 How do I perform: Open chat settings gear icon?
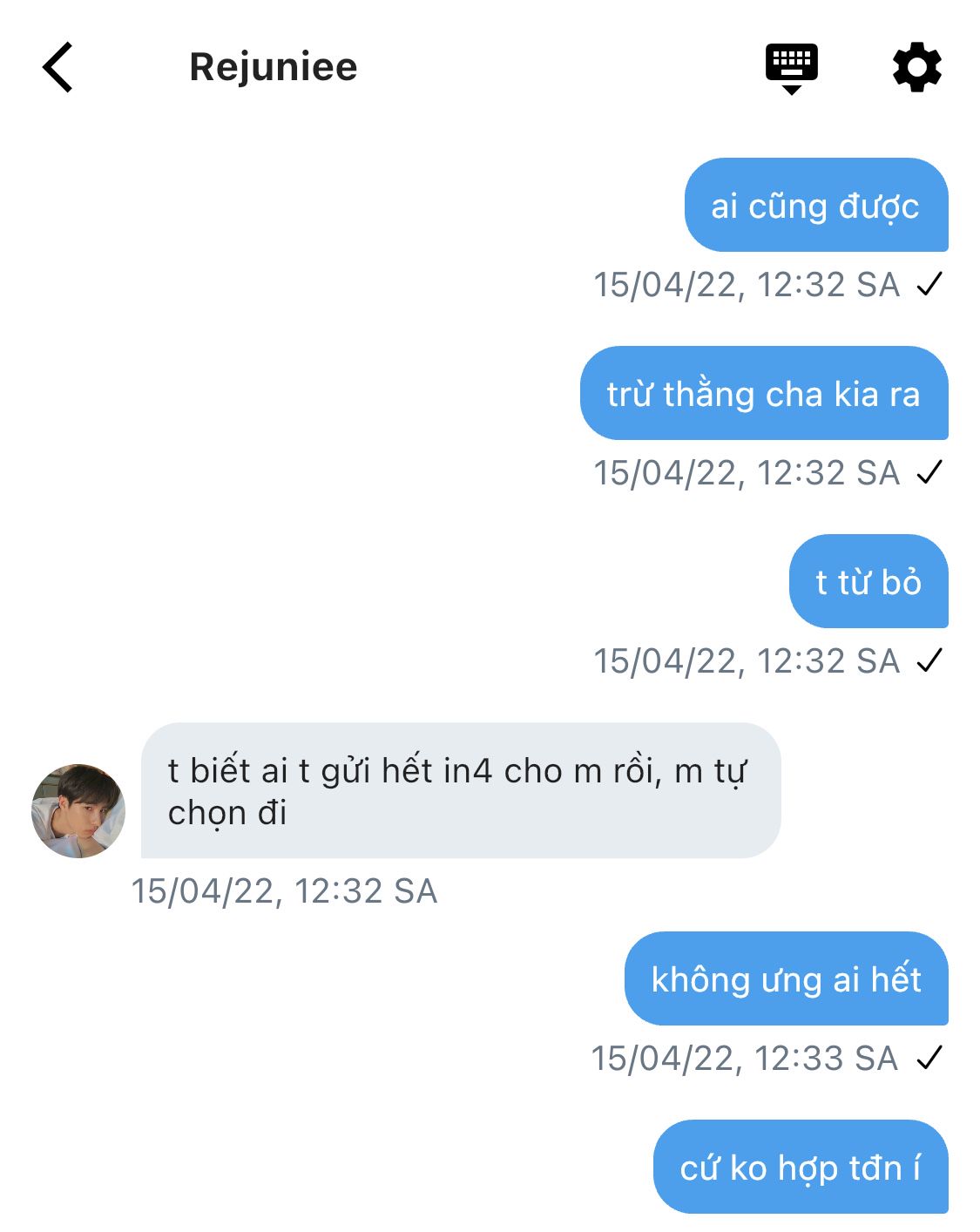tap(916, 67)
